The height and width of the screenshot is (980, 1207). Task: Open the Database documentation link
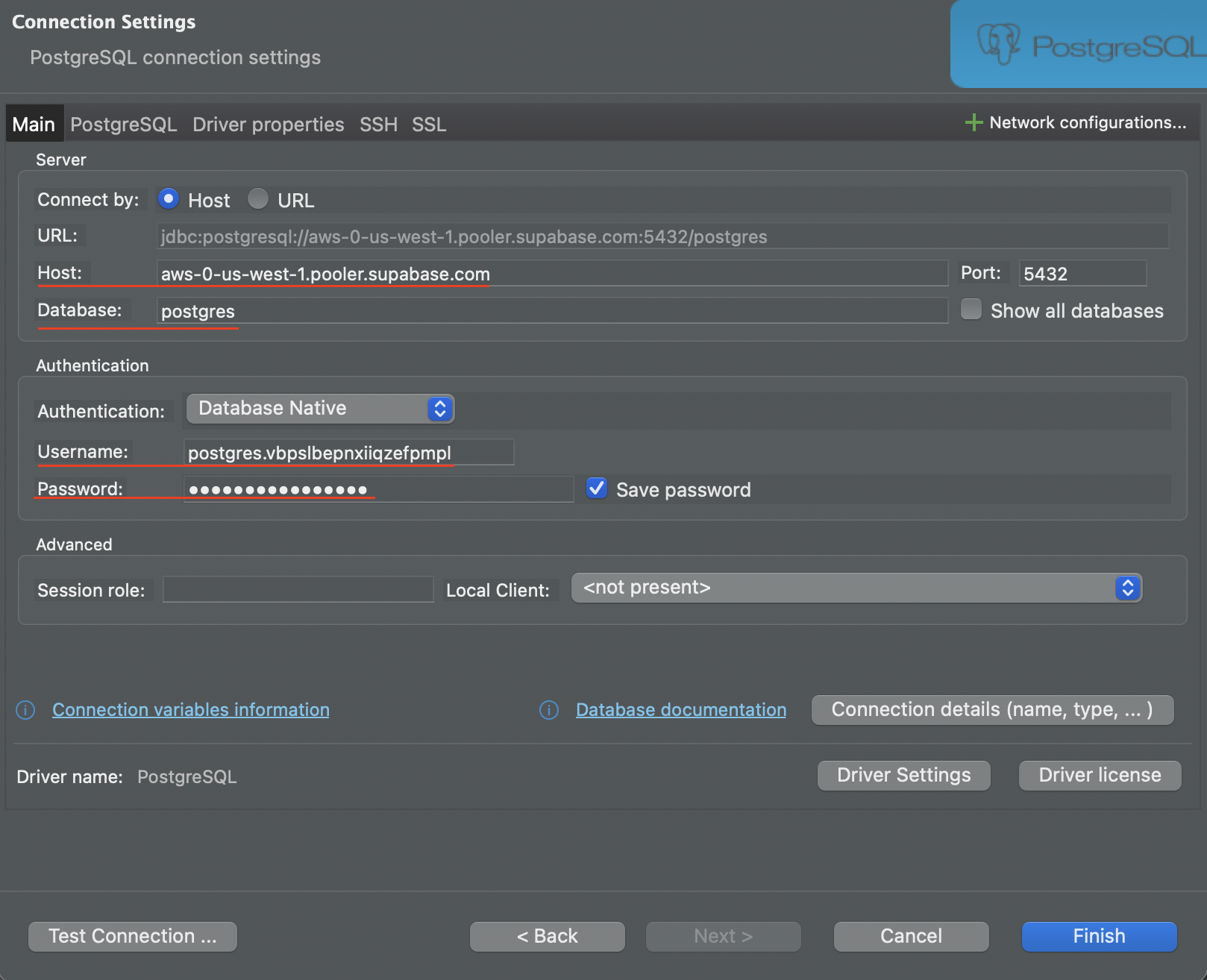[680, 710]
